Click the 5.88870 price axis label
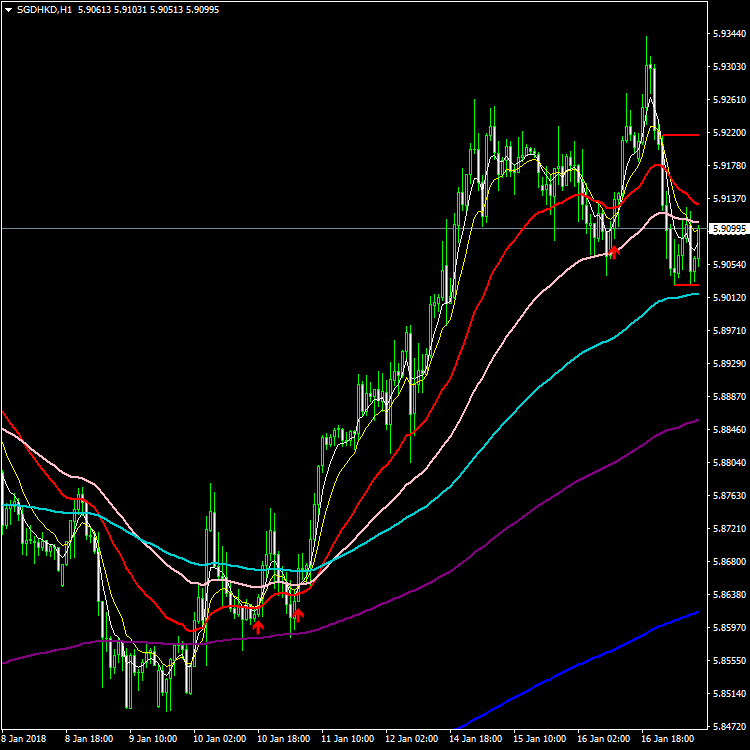Viewport: 750px width, 750px height. point(729,397)
